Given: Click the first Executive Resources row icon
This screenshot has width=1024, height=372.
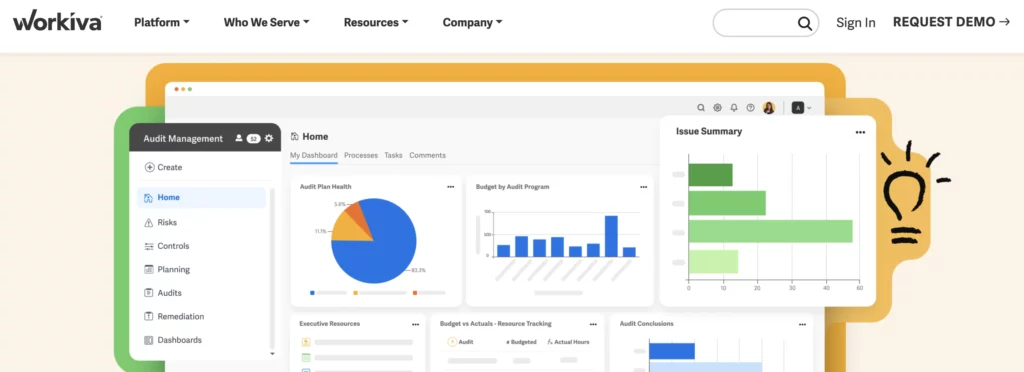Looking at the screenshot, I should [x=306, y=342].
